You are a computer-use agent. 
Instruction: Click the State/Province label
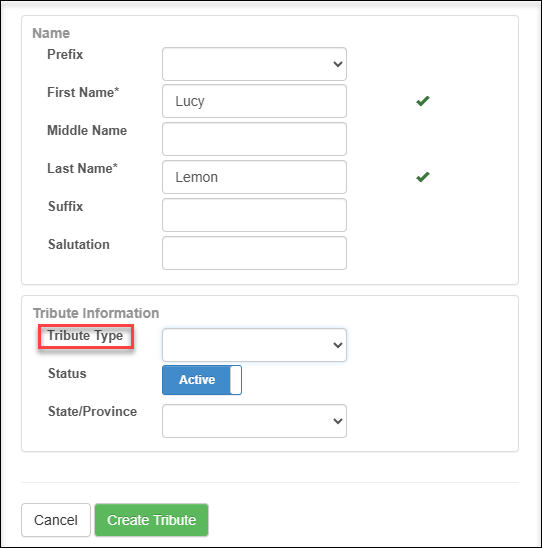92,411
